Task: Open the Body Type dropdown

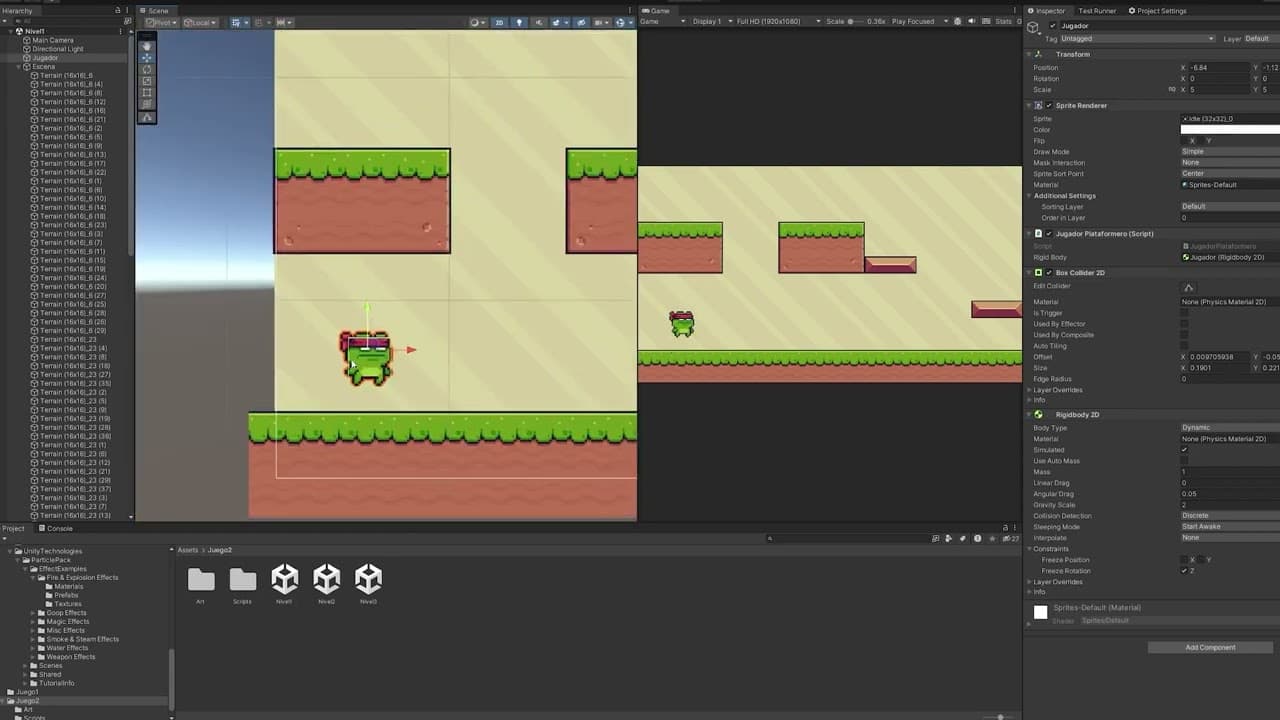Action: [1228, 428]
